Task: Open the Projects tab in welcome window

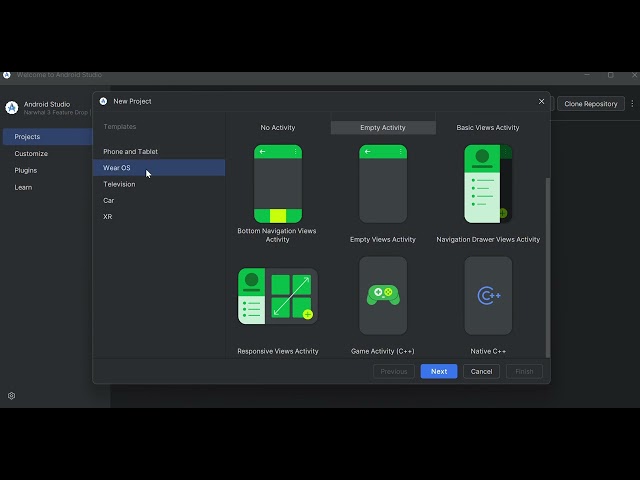Action: click(47, 137)
